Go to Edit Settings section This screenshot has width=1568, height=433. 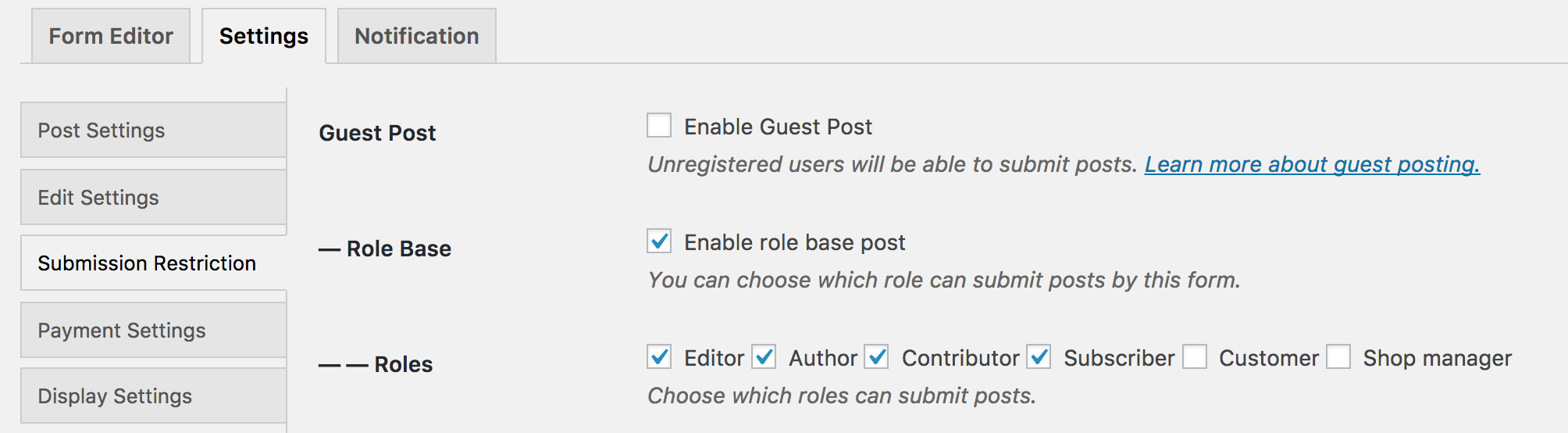tap(153, 198)
